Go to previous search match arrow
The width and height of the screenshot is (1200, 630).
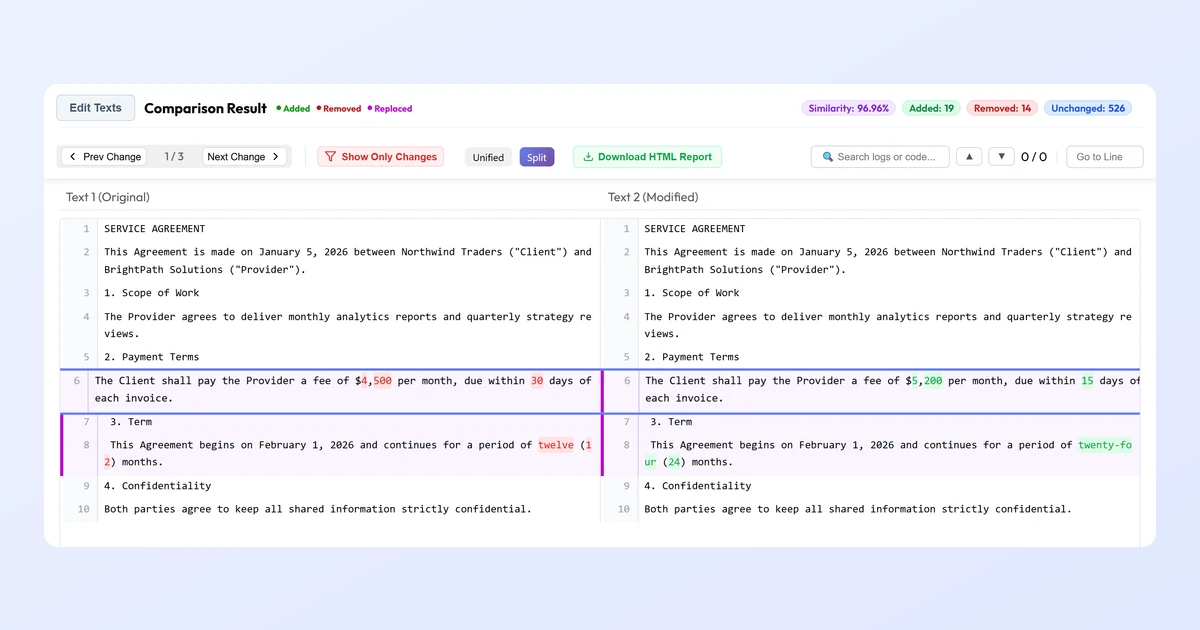point(969,157)
